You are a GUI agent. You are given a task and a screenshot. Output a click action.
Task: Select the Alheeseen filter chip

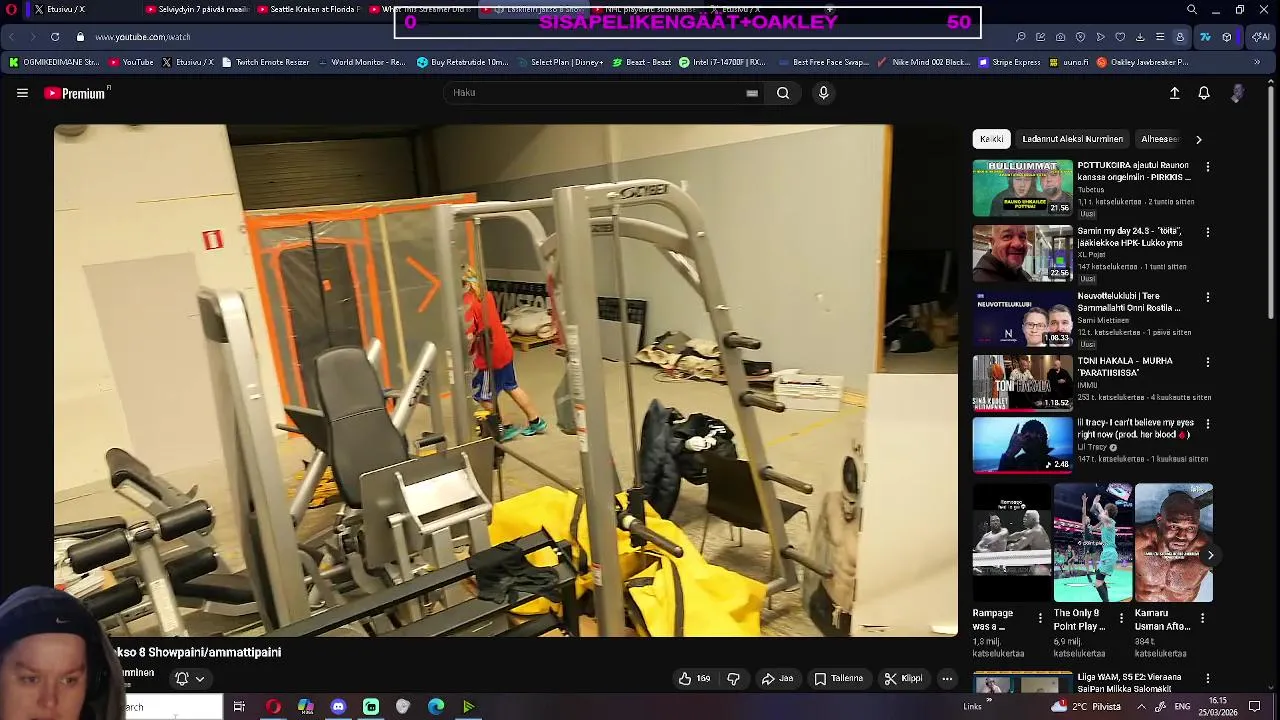click(1160, 139)
